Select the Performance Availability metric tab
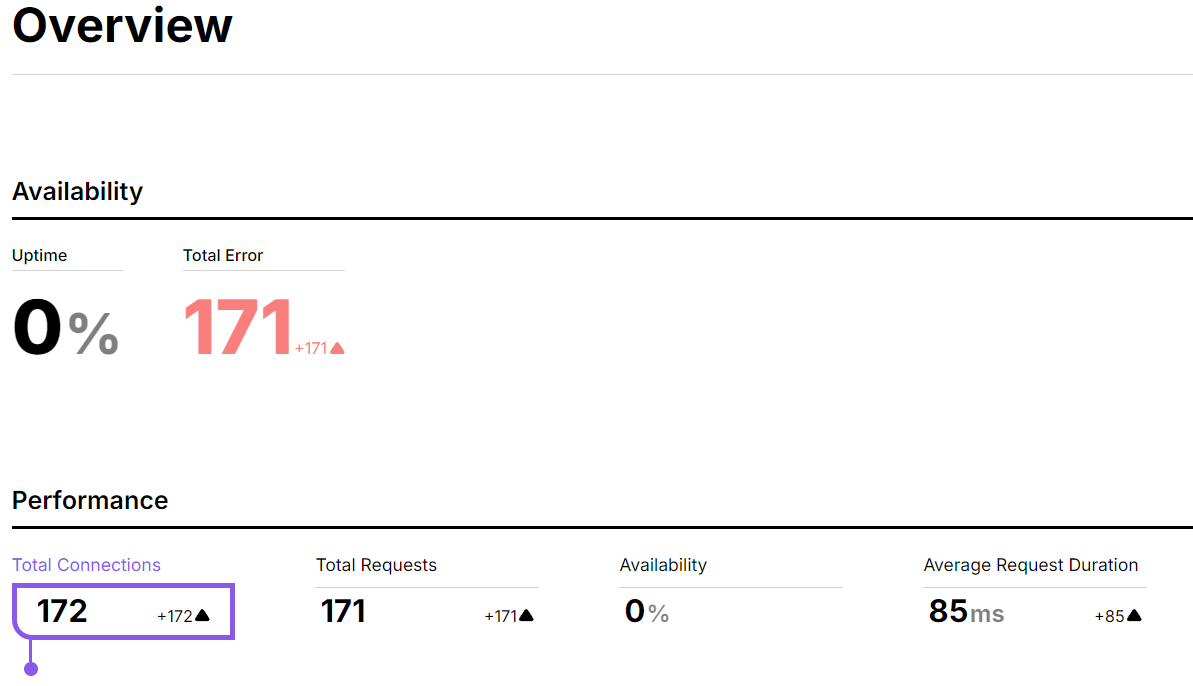The height and width of the screenshot is (686, 1193). point(663,565)
